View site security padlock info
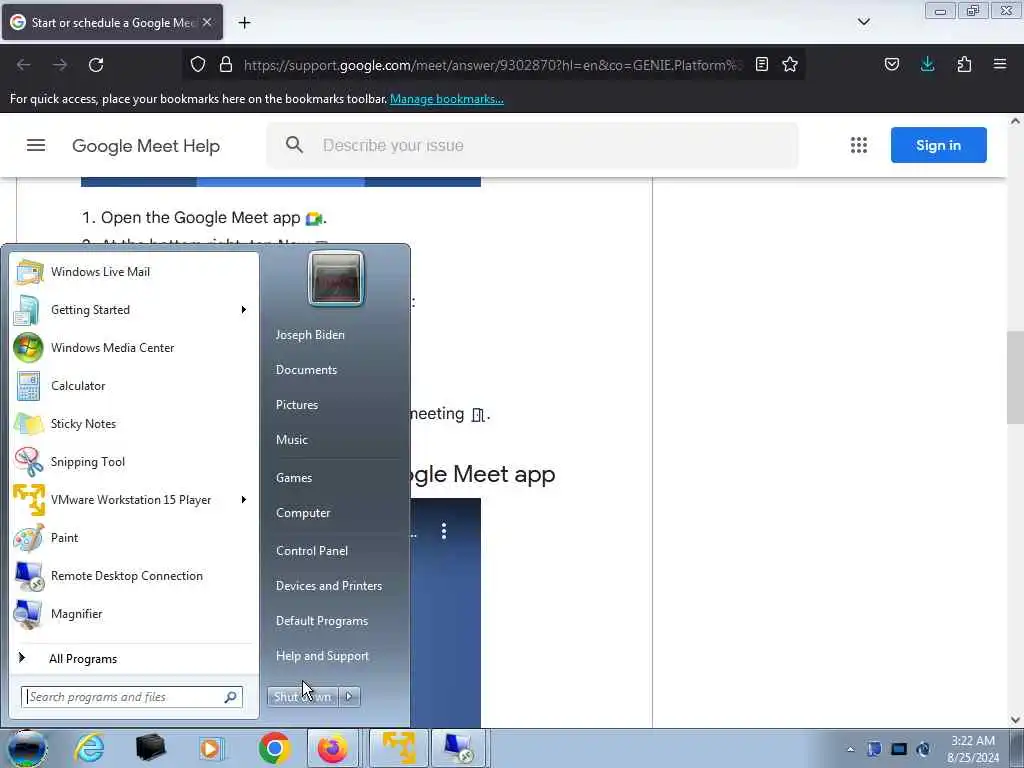Image resolution: width=1024 pixels, height=768 pixels. (226, 65)
